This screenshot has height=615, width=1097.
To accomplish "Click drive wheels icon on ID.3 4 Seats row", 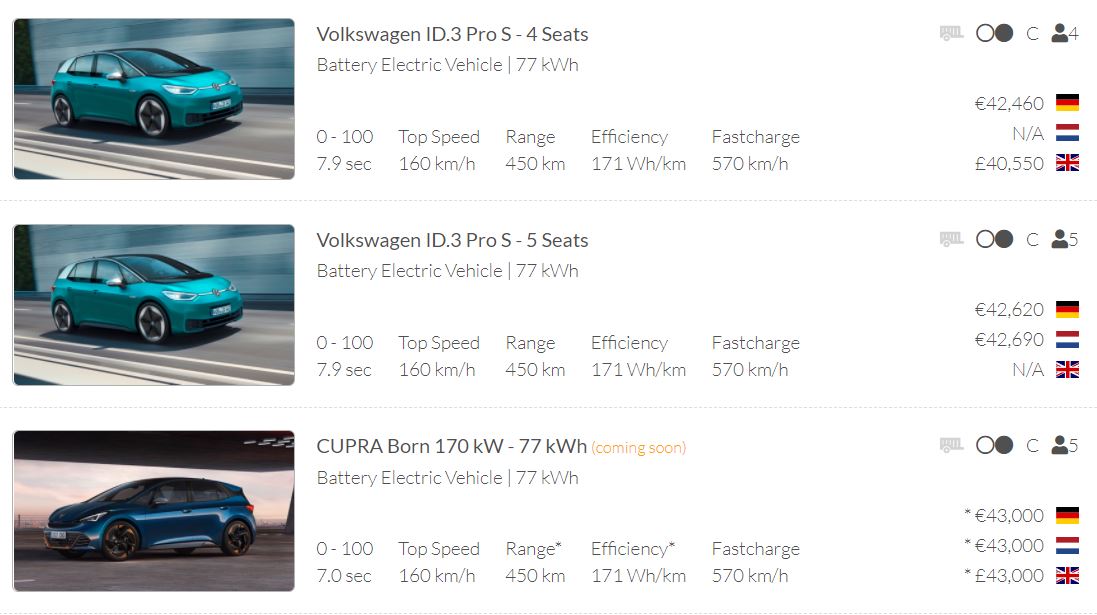I will tap(995, 33).
